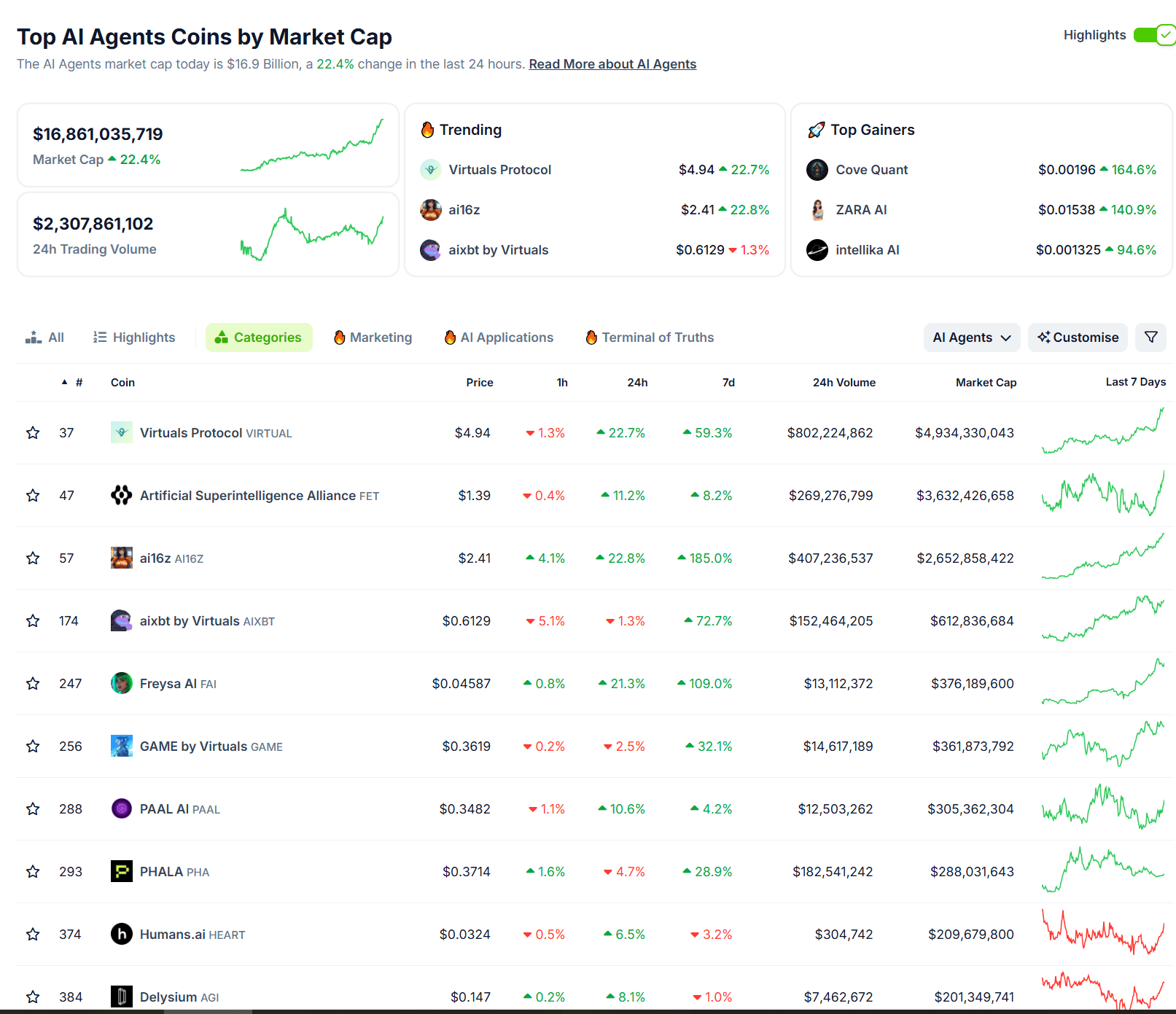Click the Delysium coin logo
The width and height of the screenshot is (1176, 1014).
coord(122,997)
